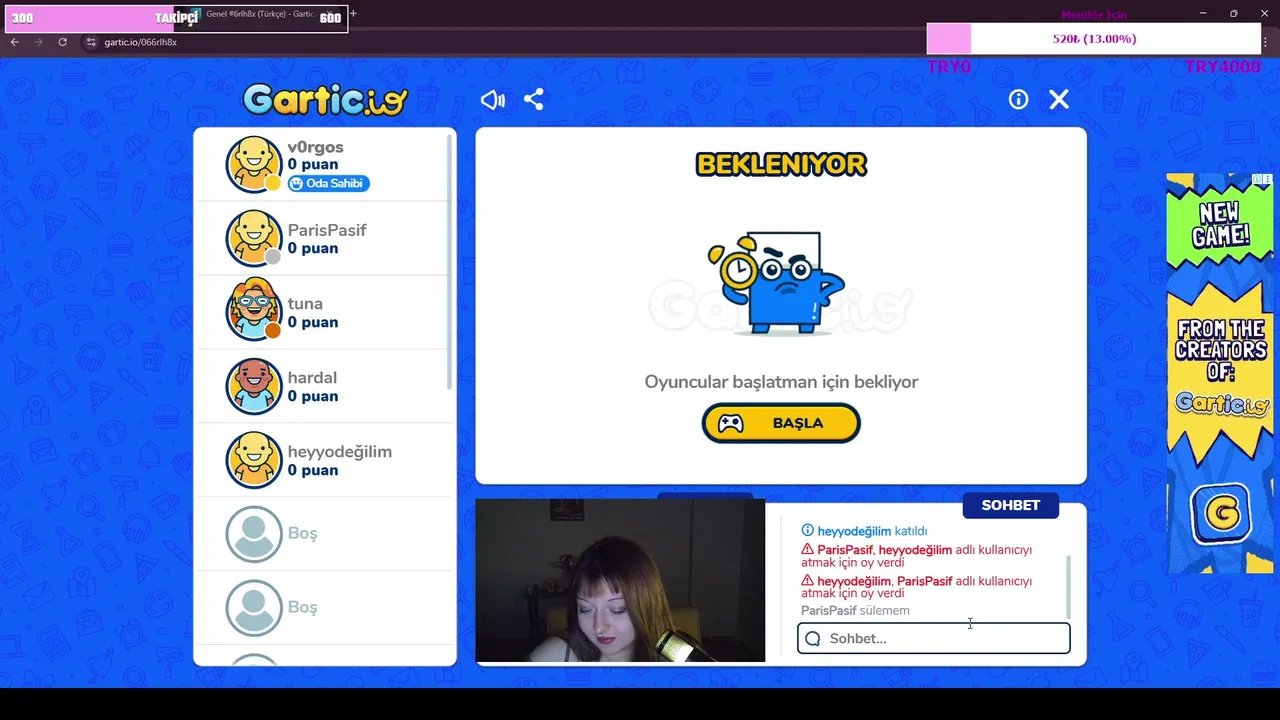The image size is (1280, 720).
Task: Click the follower goal progress bar
Action: click(x=177, y=18)
